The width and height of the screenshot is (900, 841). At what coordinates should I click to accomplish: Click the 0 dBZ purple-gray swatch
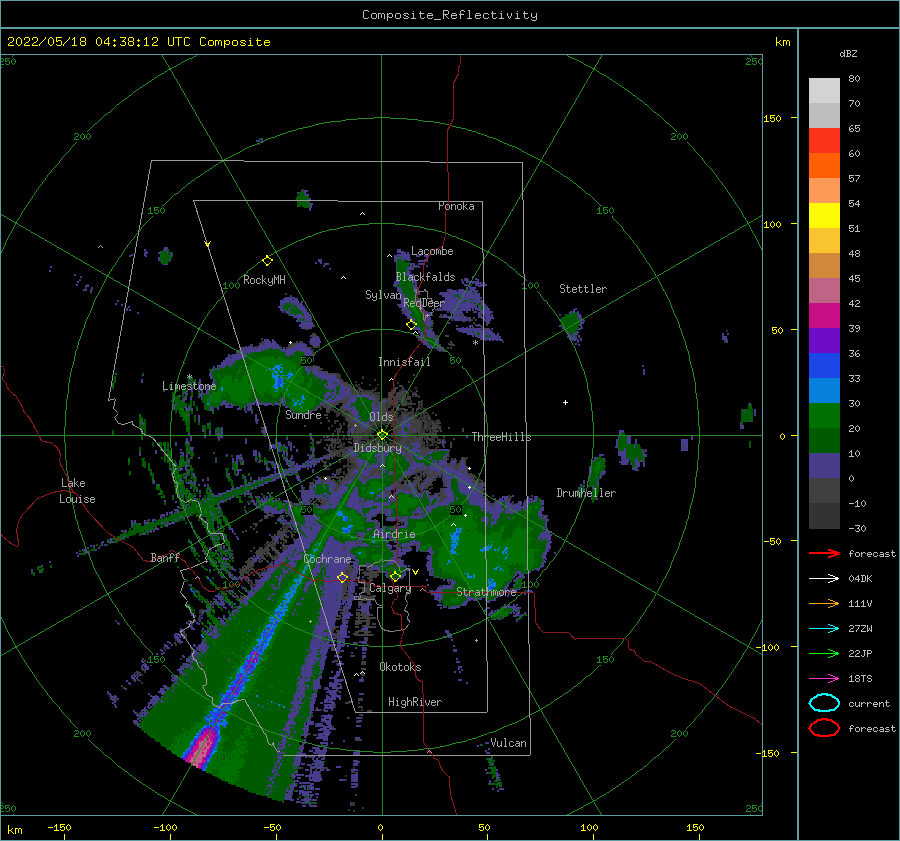pyautogui.click(x=824, y=465)
